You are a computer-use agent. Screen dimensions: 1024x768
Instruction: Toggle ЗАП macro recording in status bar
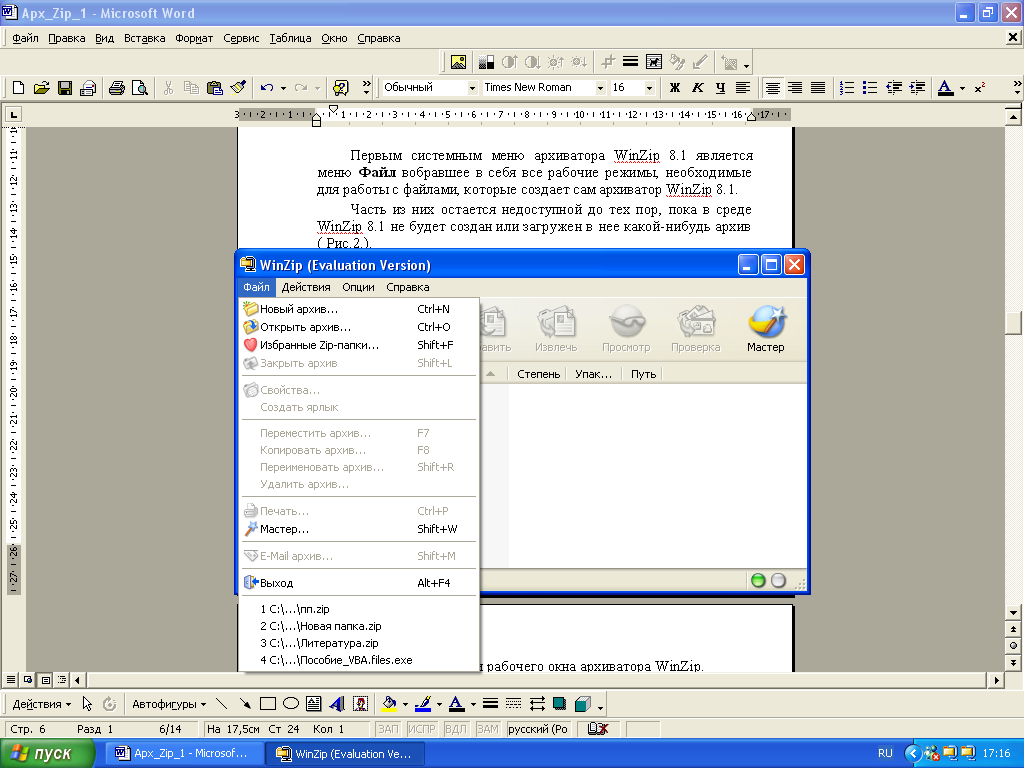point(388,729)
